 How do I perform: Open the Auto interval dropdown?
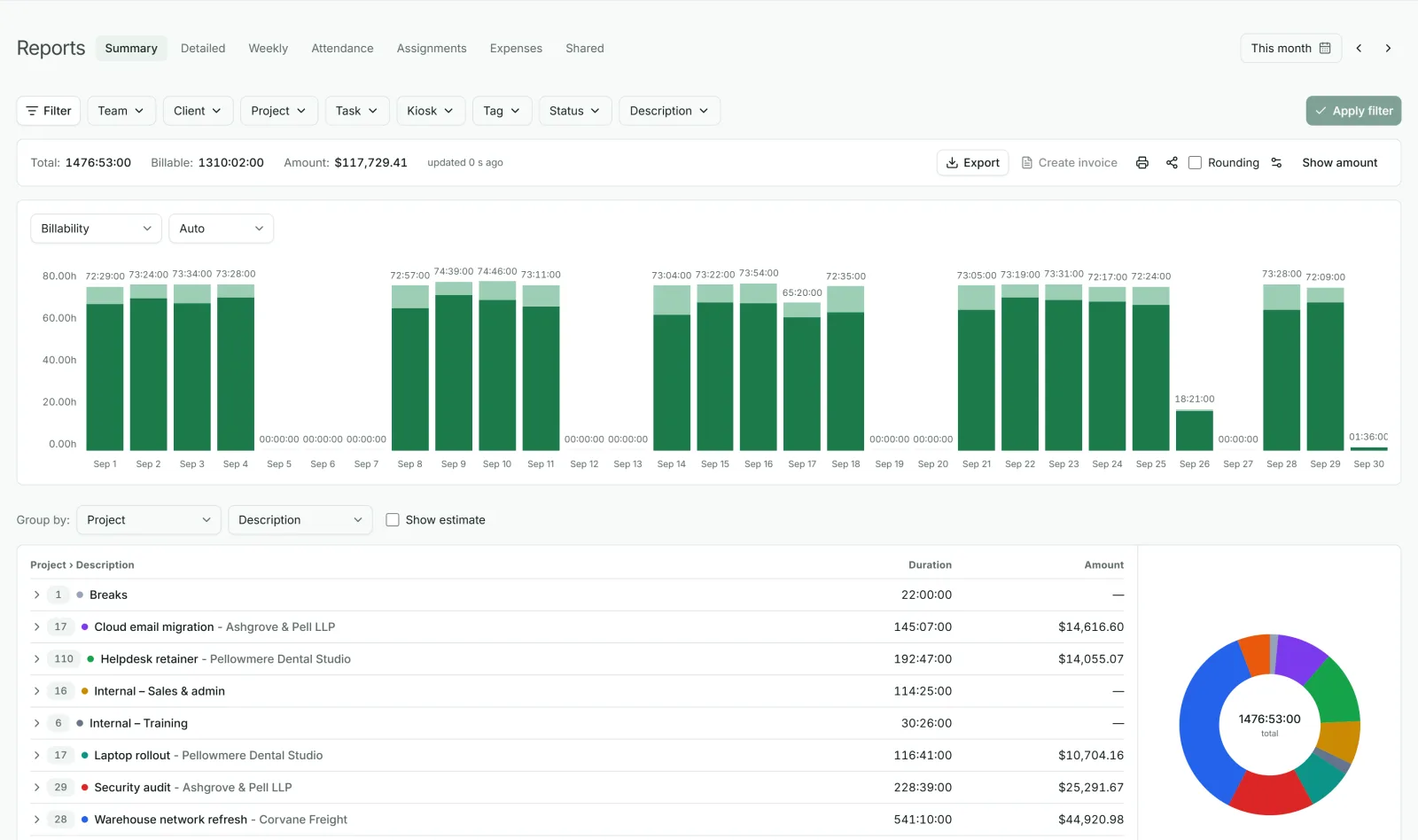tap(221, 229)
